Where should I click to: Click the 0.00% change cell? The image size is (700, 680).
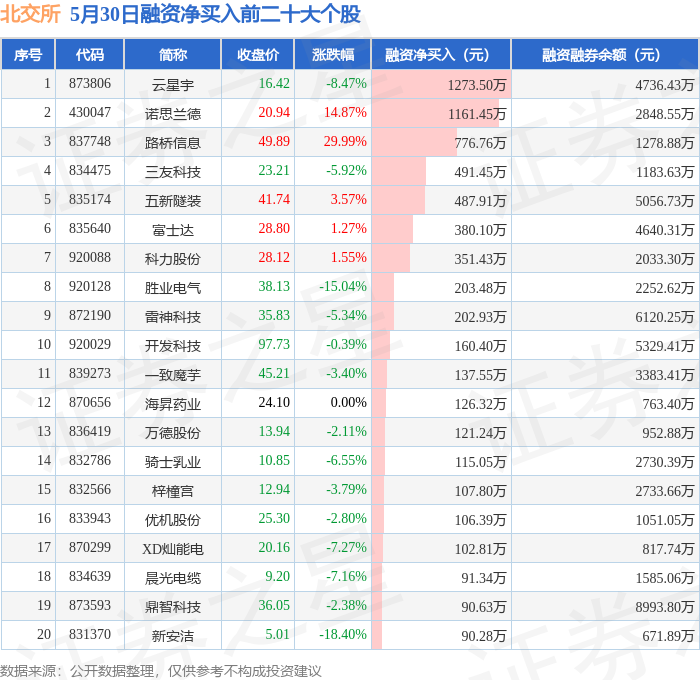[x=349, y=402]
